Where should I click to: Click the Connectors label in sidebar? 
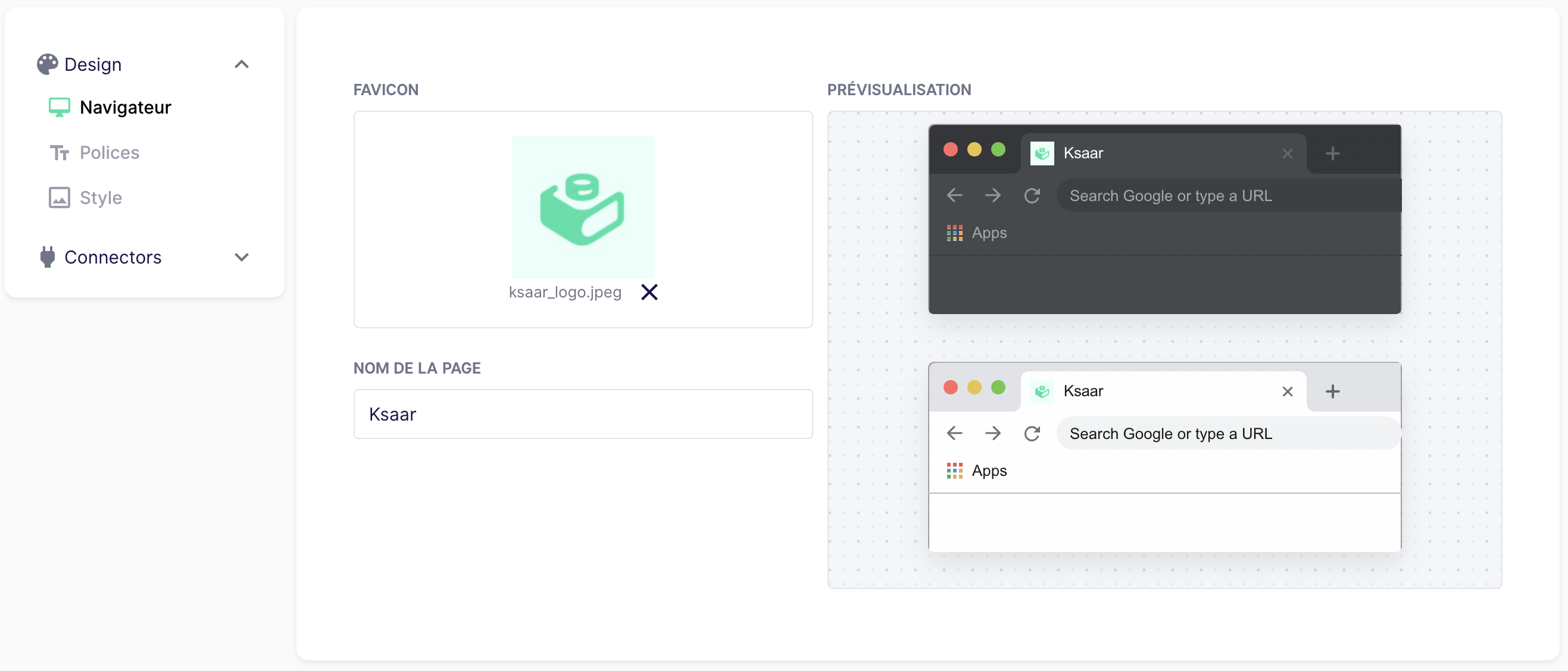pyautogui.click(x=113, y=258)
